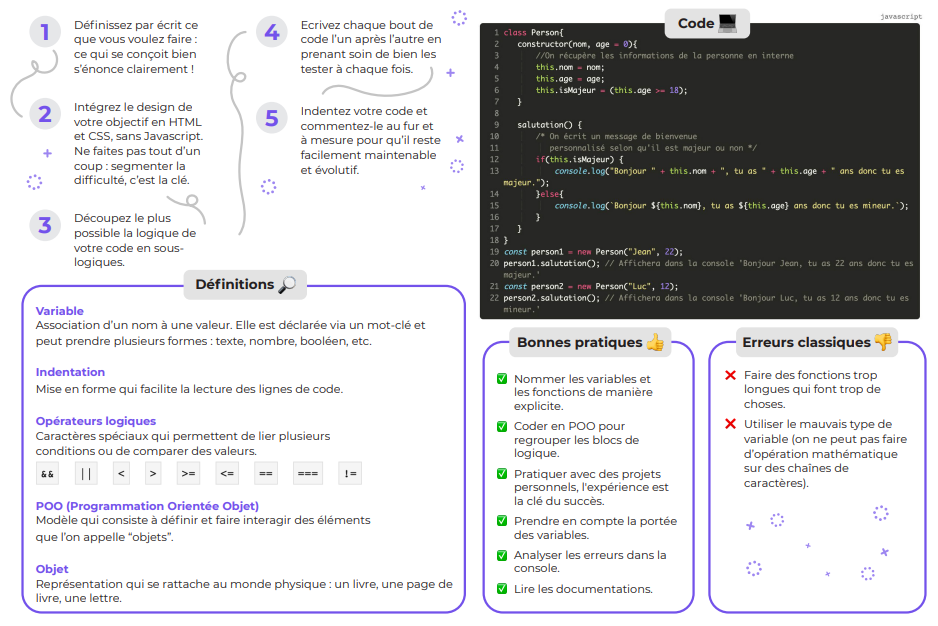This screenshot has width=938, height=626.
Task: Click the keyboard icon next to Code
Action: 730,22
